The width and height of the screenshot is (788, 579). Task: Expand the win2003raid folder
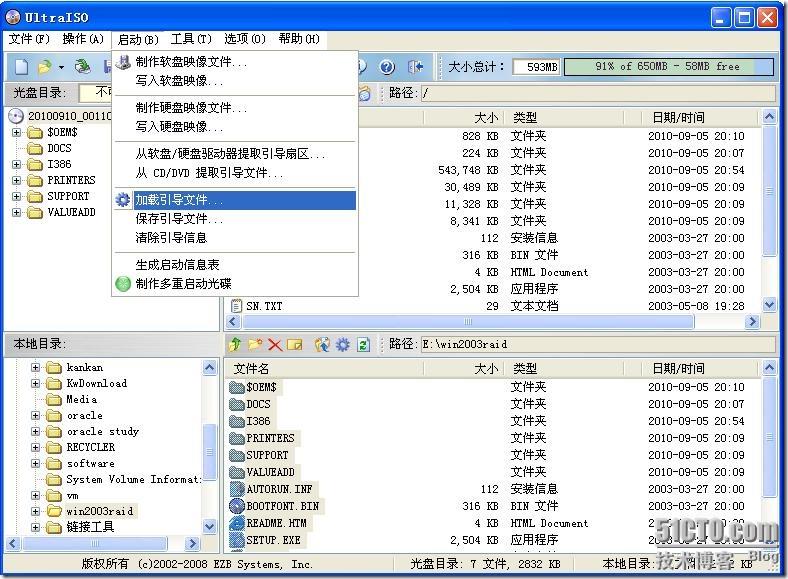pos(35,511)
